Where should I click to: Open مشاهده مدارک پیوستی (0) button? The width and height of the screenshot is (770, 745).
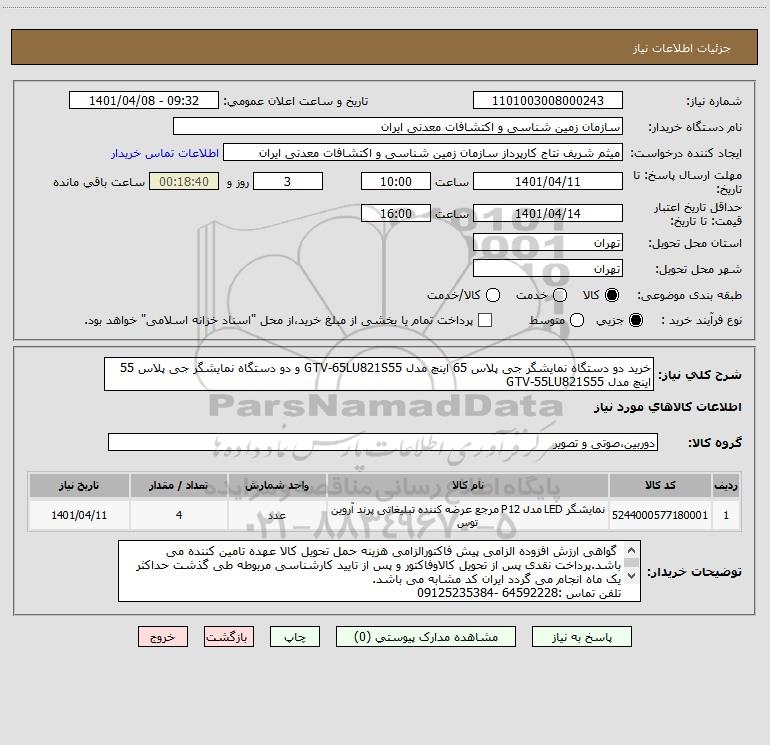point(426,637)
